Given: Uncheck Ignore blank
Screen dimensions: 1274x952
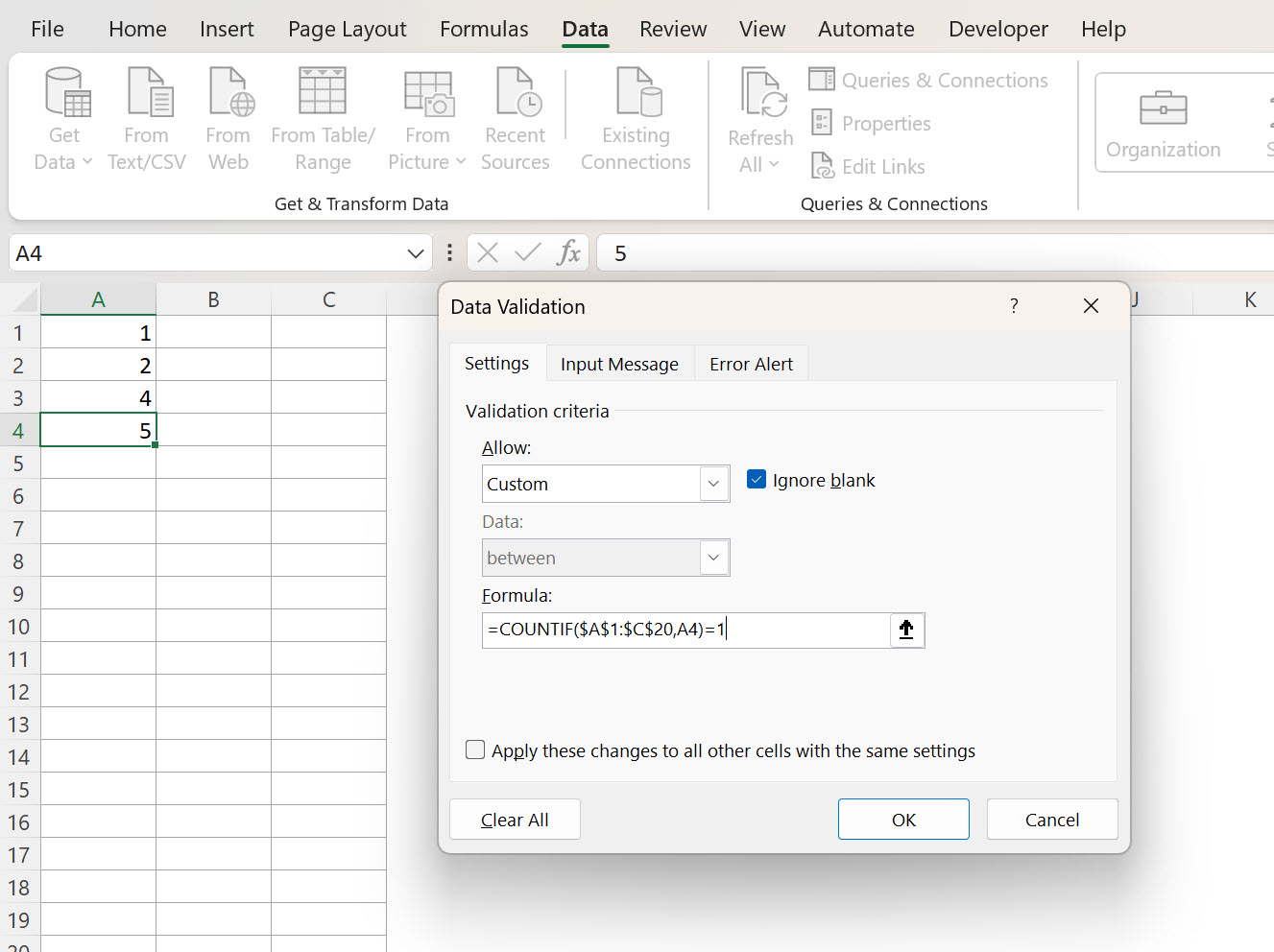Looking at the screenshot, I should [x=757, y=479].
